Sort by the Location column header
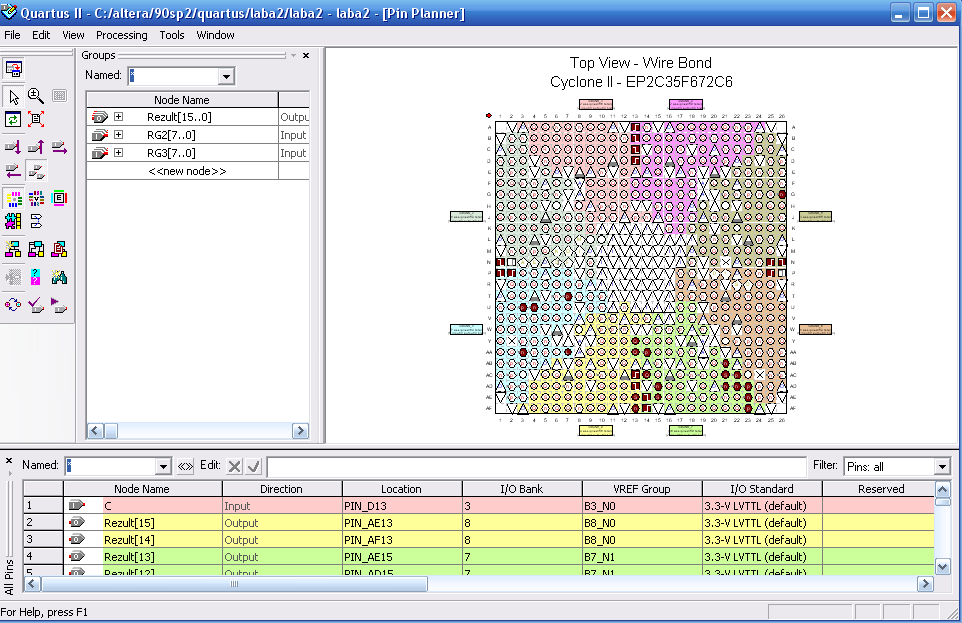Viewport: 962px width, 623px height. [401, 489]
